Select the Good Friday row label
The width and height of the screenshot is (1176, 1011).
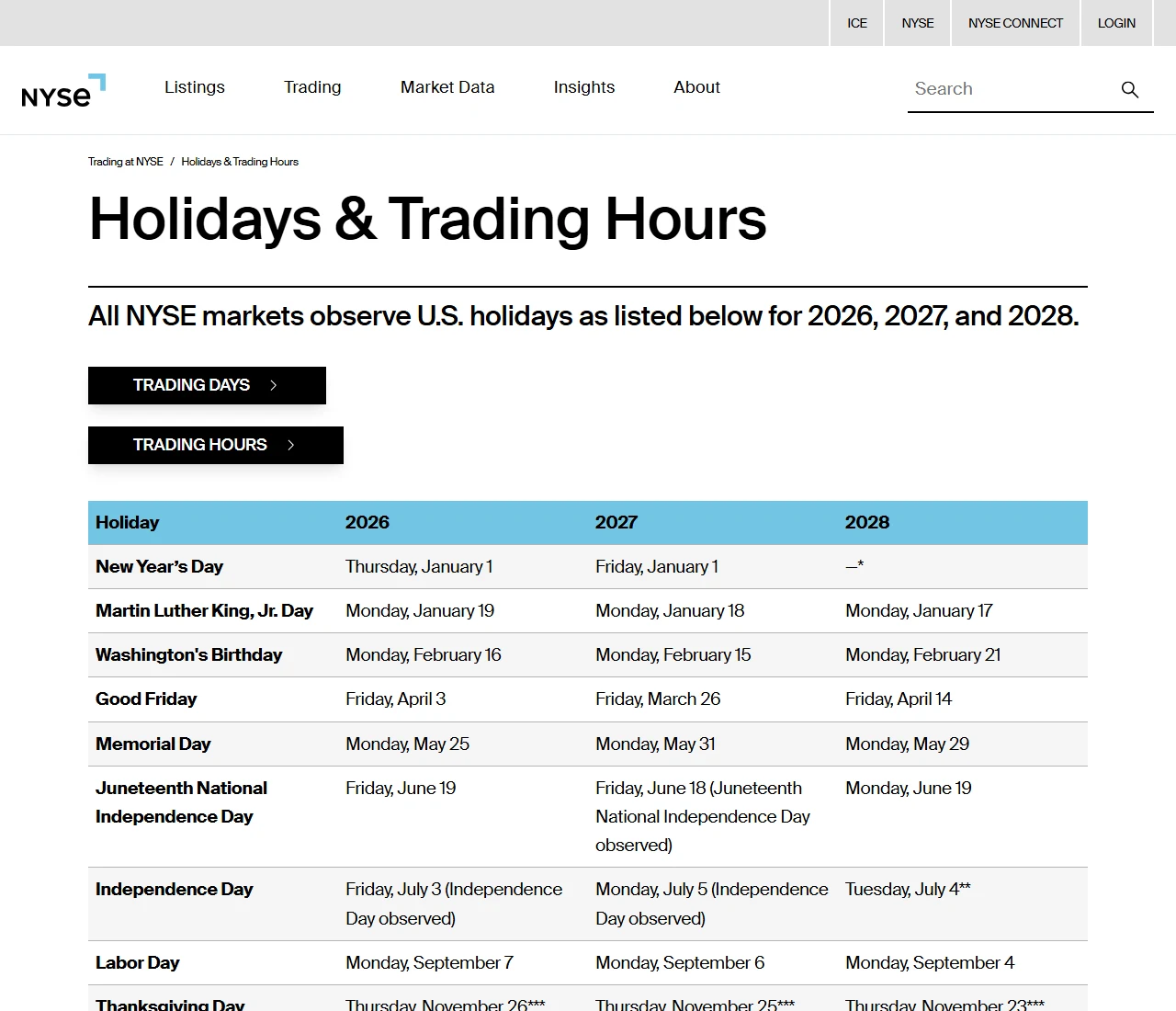tap(146, 699)
